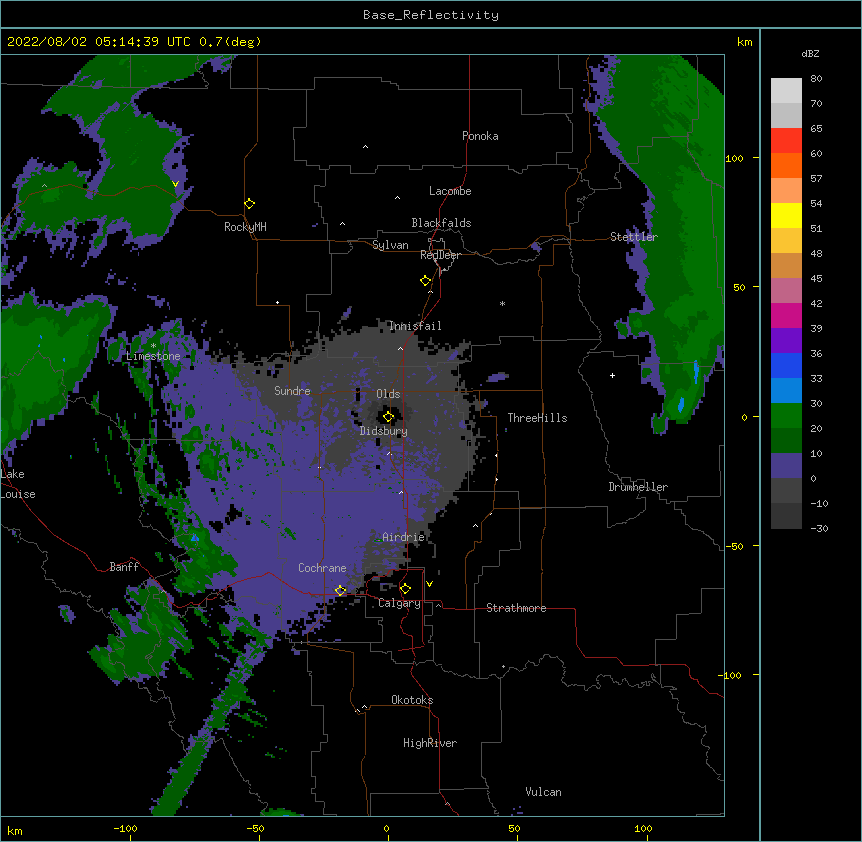Click the 100 tick on right vertical axis

(x=734, y=158)
